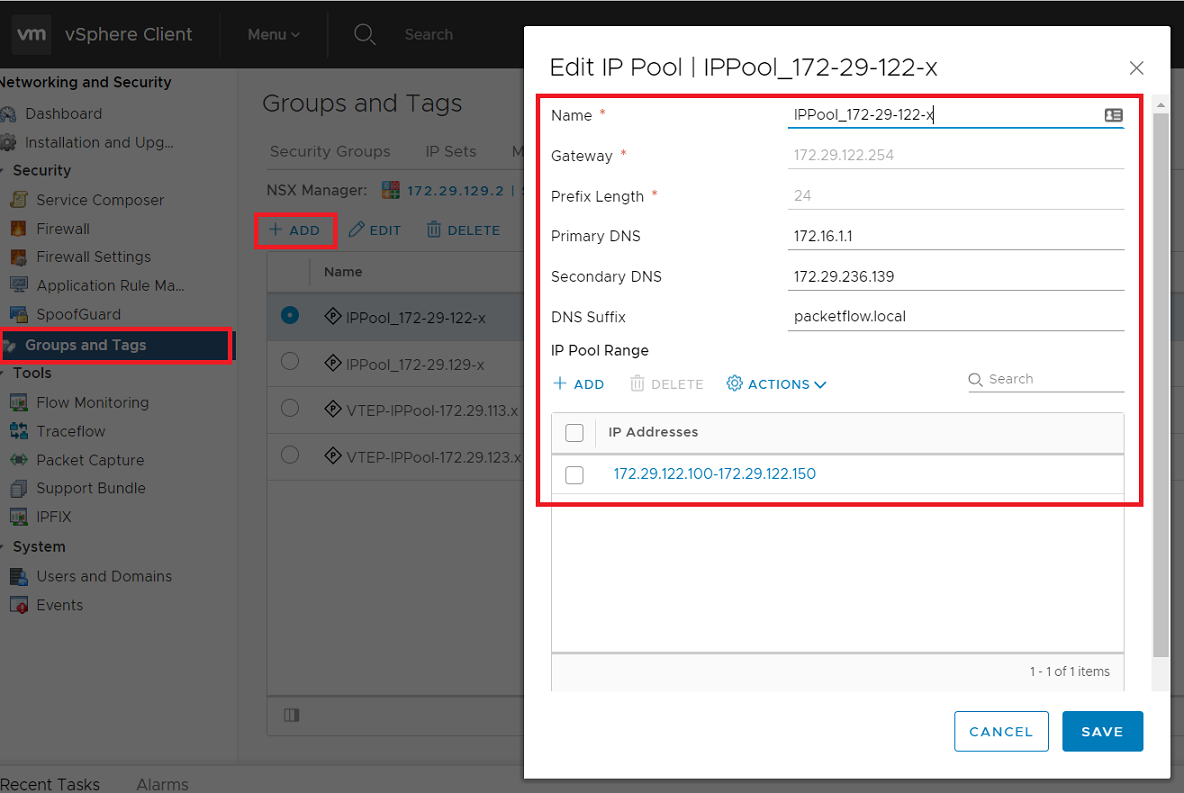Viewport: 1184px width, 793px height.
Task: Click dialog vertical scrollbar thumb
Action: tap(1161, 385)
